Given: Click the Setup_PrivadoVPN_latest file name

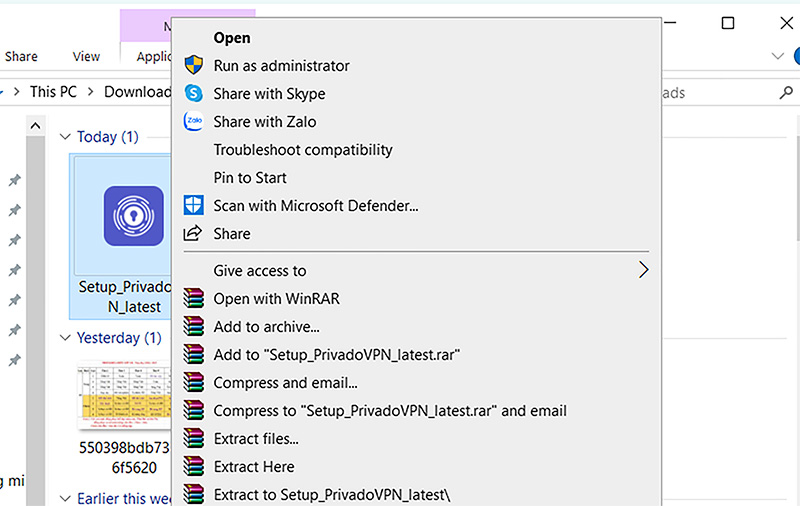Looking at the screenshot, I should (126, 297).
